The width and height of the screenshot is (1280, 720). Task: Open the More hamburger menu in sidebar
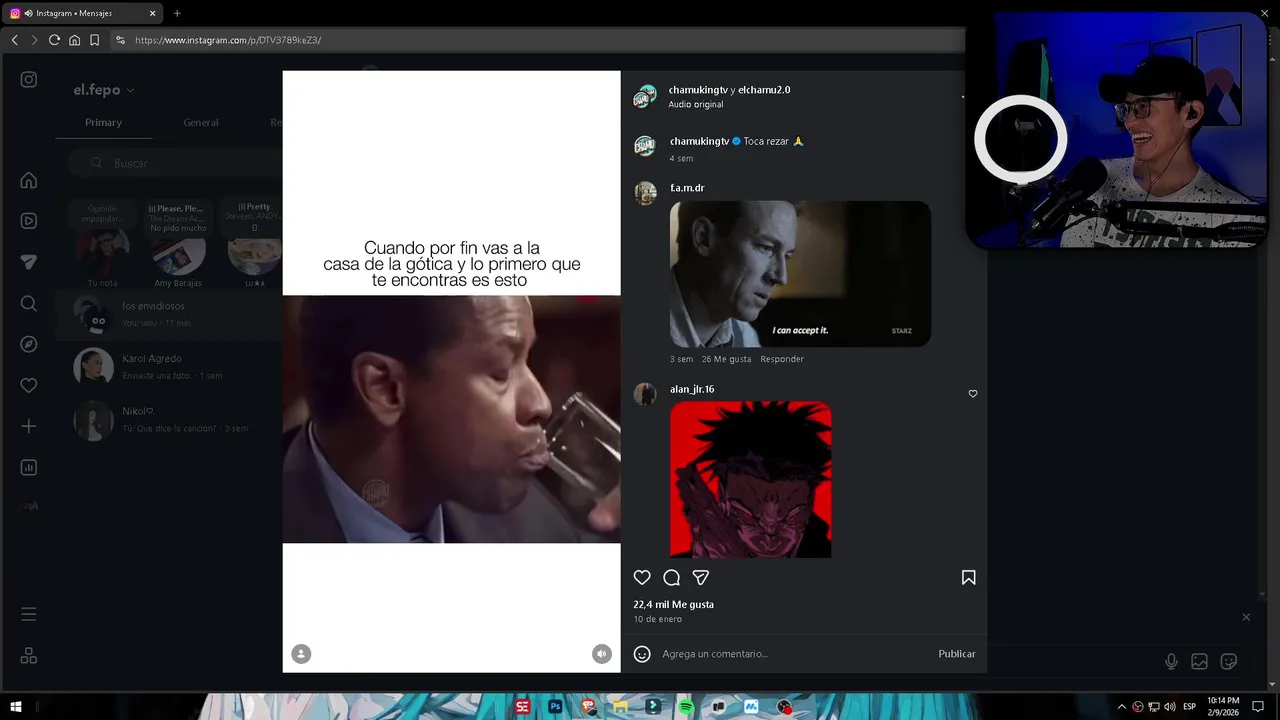tap(29, 614)
